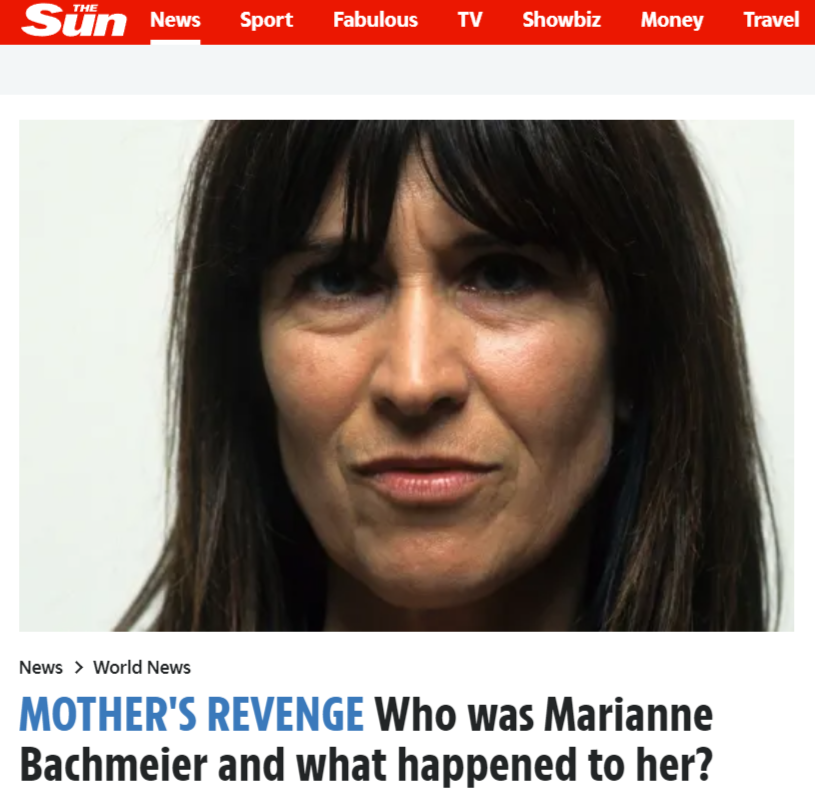Click the white underline beneath News tab
This screenshot has height=805, width=815.
click(175, 42)
